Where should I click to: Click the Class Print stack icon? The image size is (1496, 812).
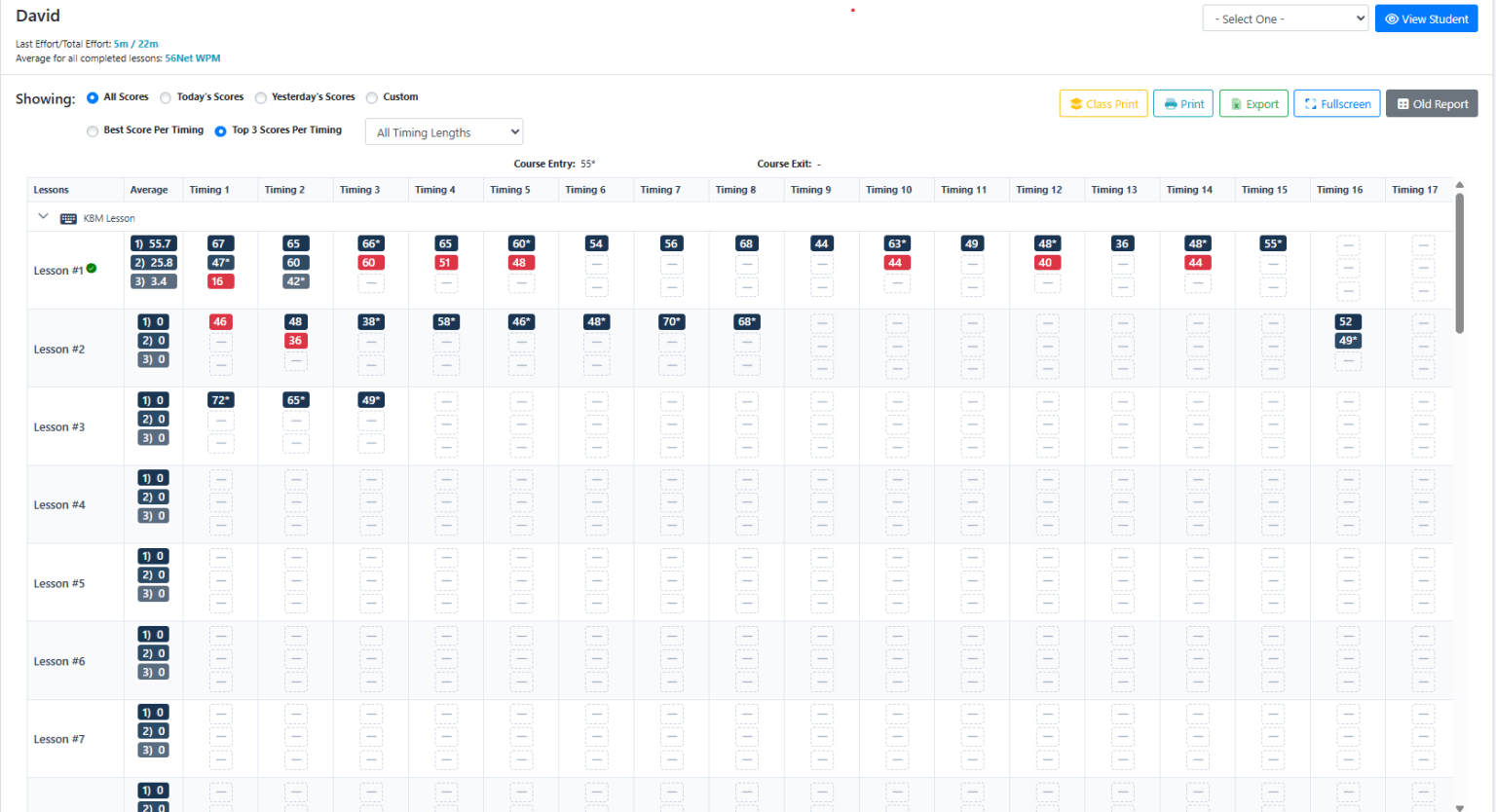1075,104
